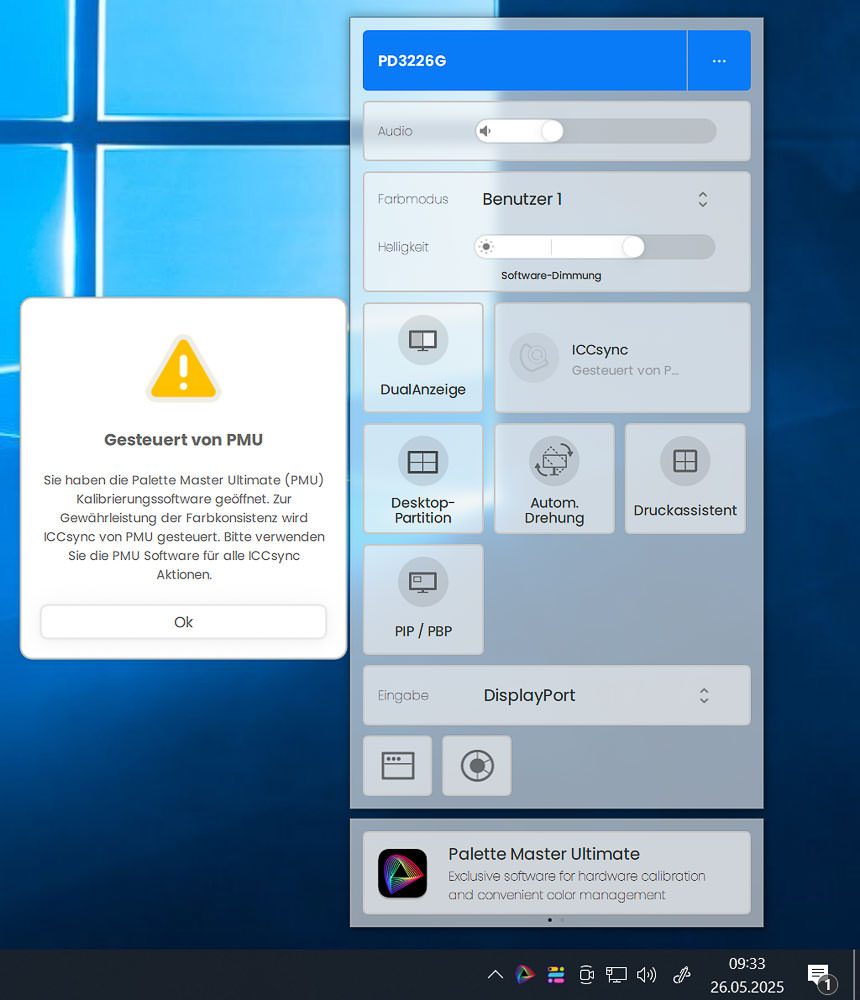Toggle Autom. Drehung tile

click(554, 478)
